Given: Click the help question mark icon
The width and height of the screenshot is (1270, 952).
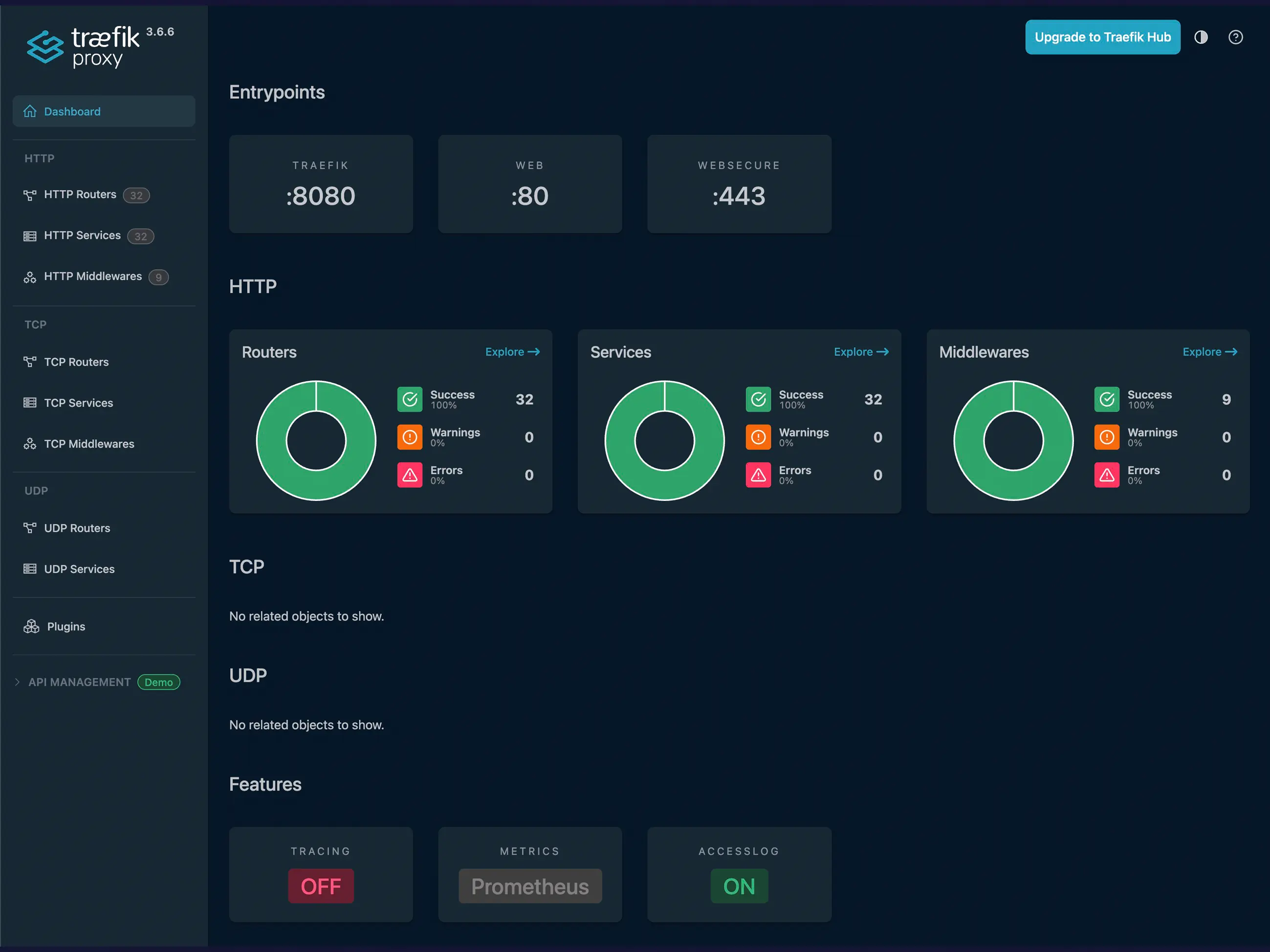Looking at the screenshot, I should point(1235,37).
